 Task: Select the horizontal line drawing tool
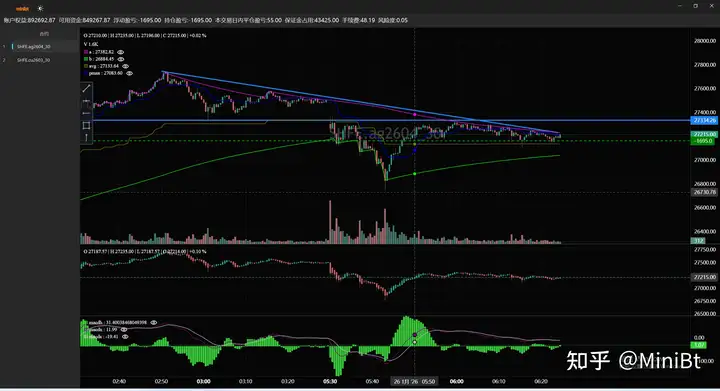[86, 113]
